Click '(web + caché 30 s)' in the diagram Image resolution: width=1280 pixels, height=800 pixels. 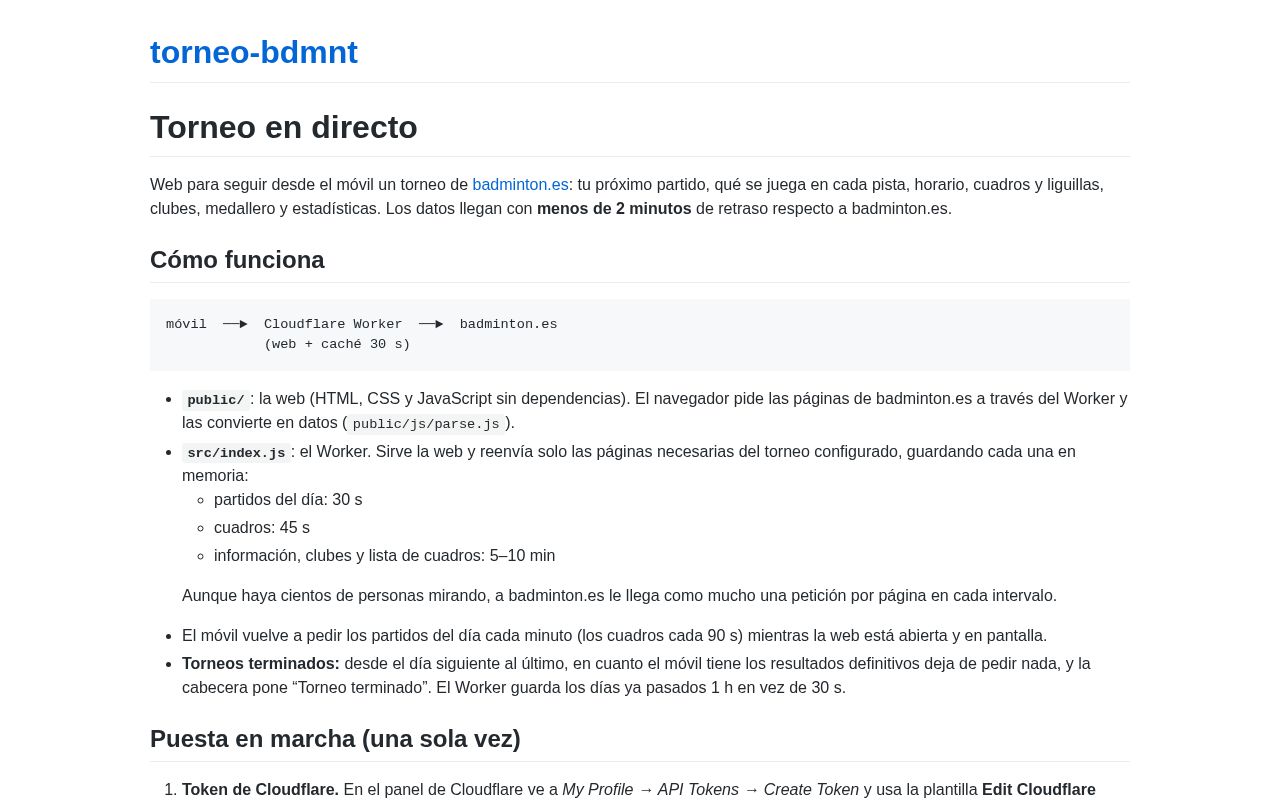point(337,345)
